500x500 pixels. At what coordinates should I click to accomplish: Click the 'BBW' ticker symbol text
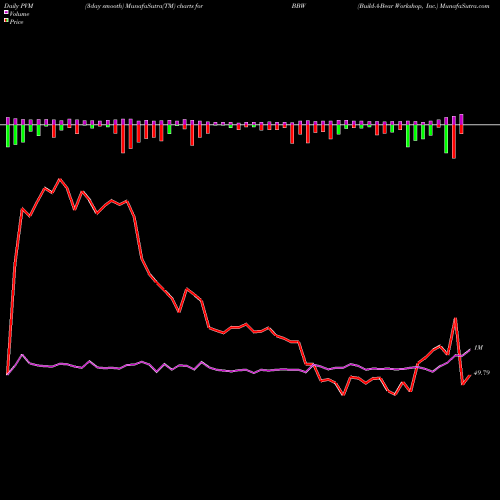click(298, 6)
